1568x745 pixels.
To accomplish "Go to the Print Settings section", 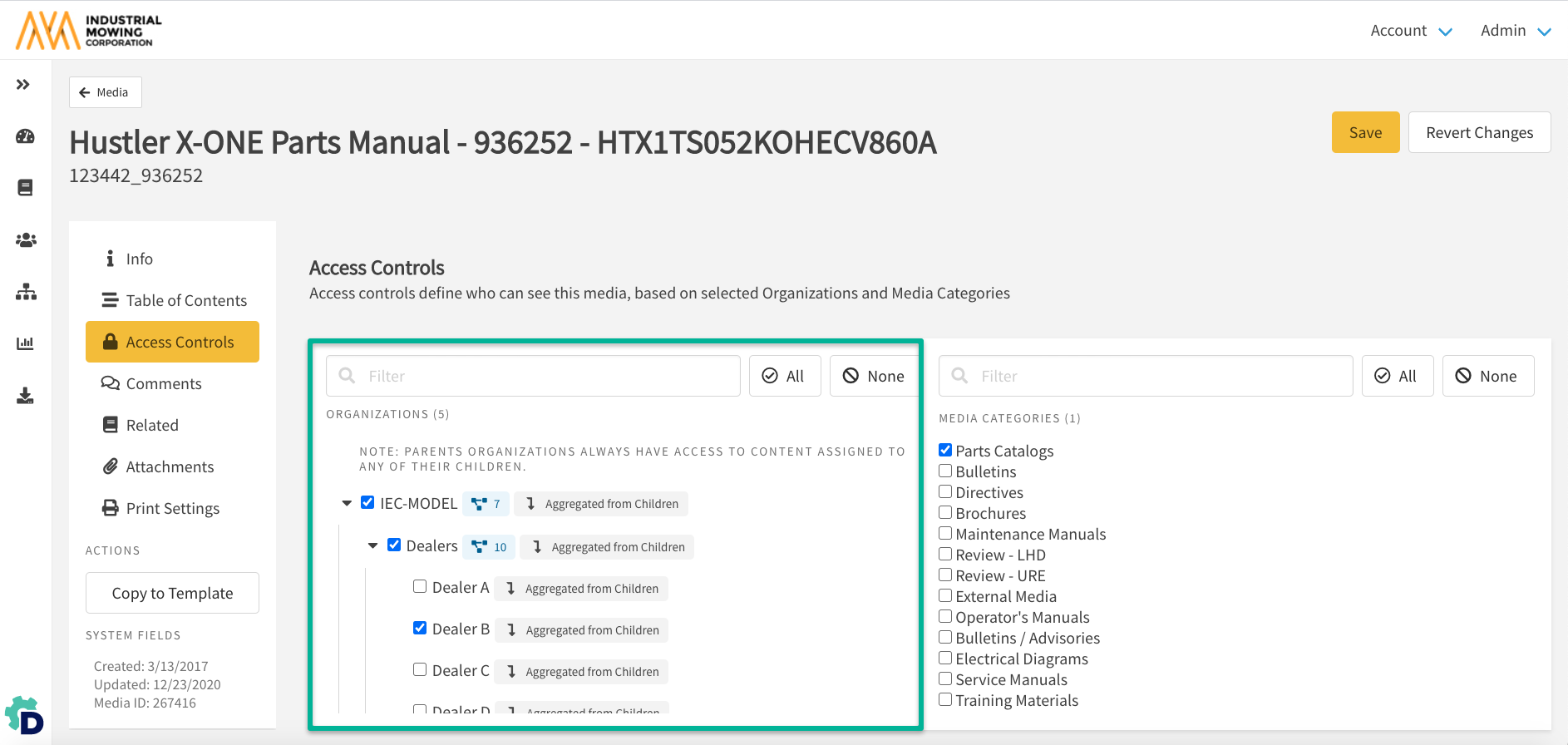I will pyautogui.click(x=172, y=508).
